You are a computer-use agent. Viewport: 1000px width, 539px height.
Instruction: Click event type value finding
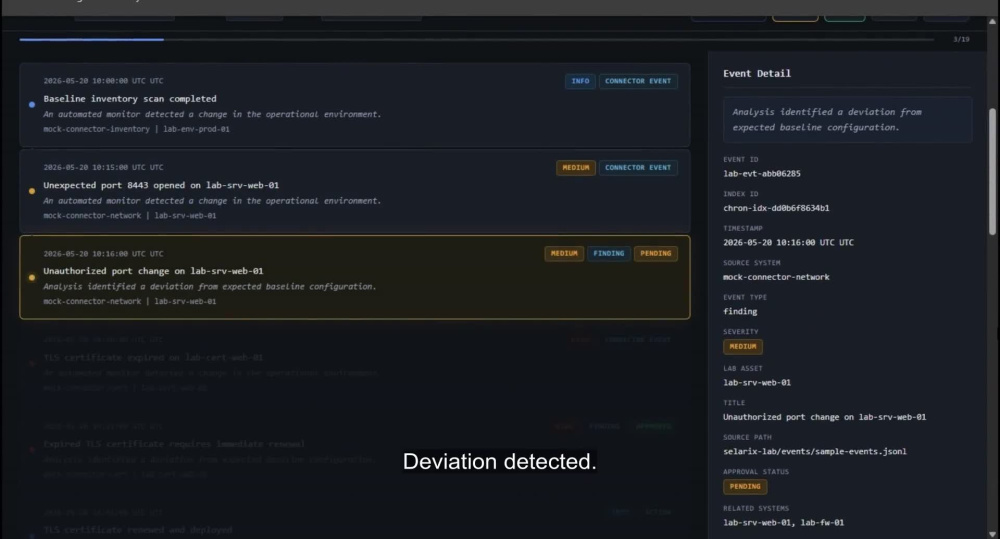(x=740, y=311)
